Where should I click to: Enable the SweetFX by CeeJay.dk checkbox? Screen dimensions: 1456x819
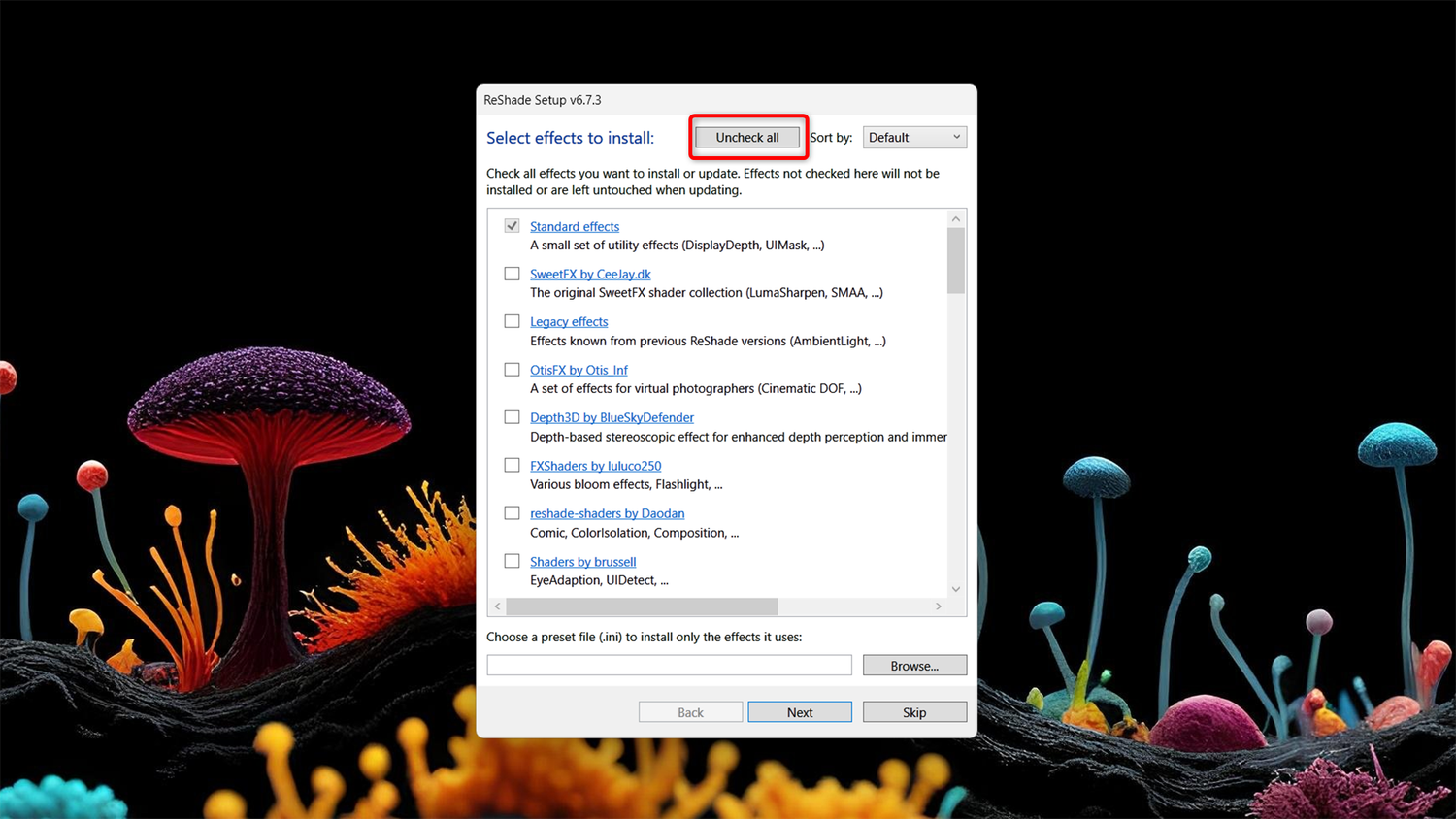coord(512,274)
